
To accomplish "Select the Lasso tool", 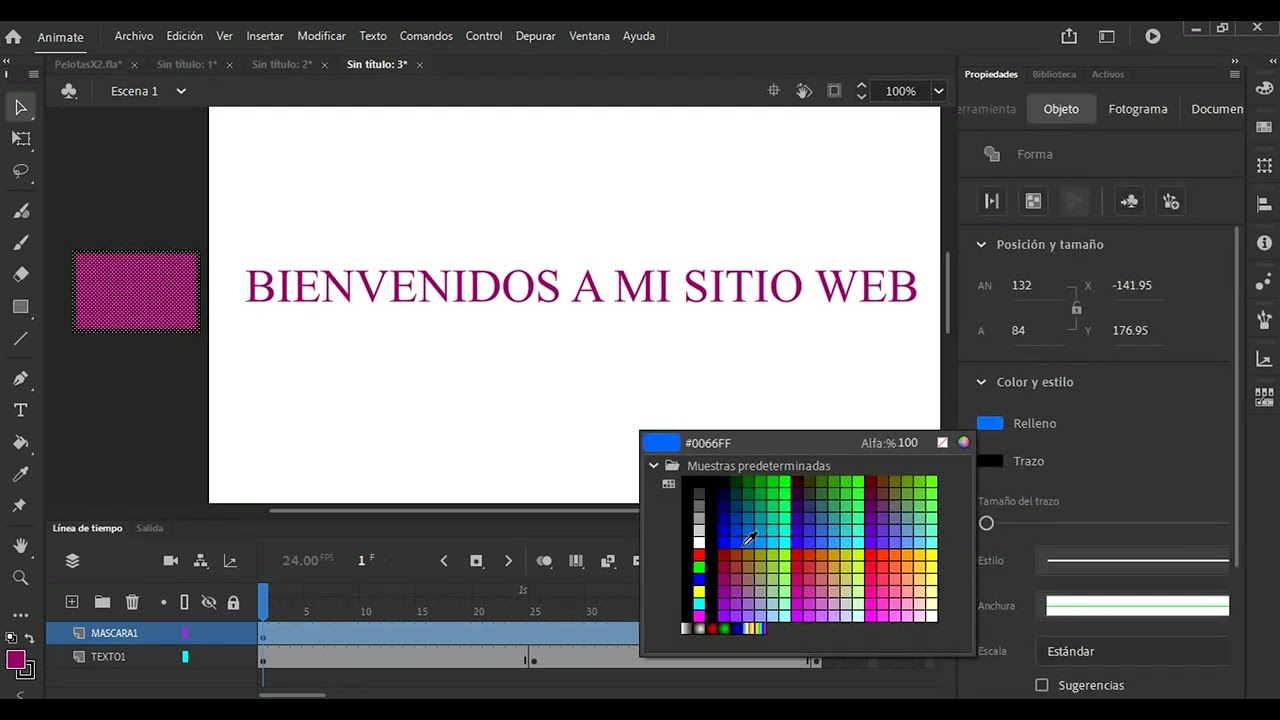I will point(20,171).
